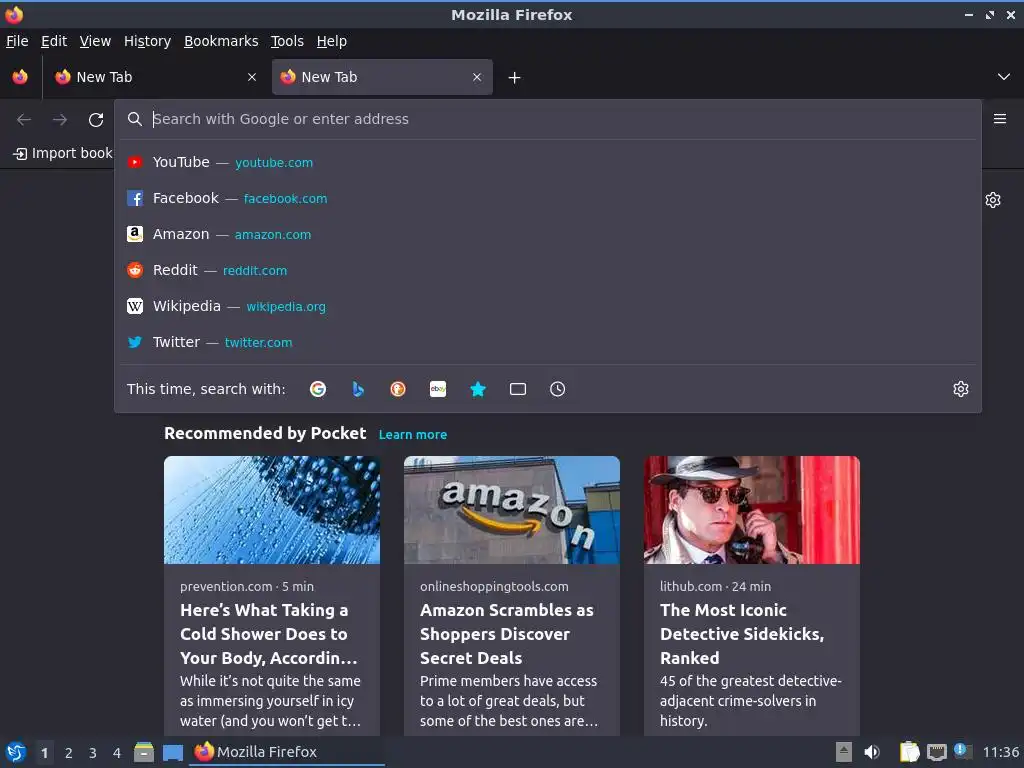
Task: Search bookmarks using the star icon
Action: click(x=478, y=389)
